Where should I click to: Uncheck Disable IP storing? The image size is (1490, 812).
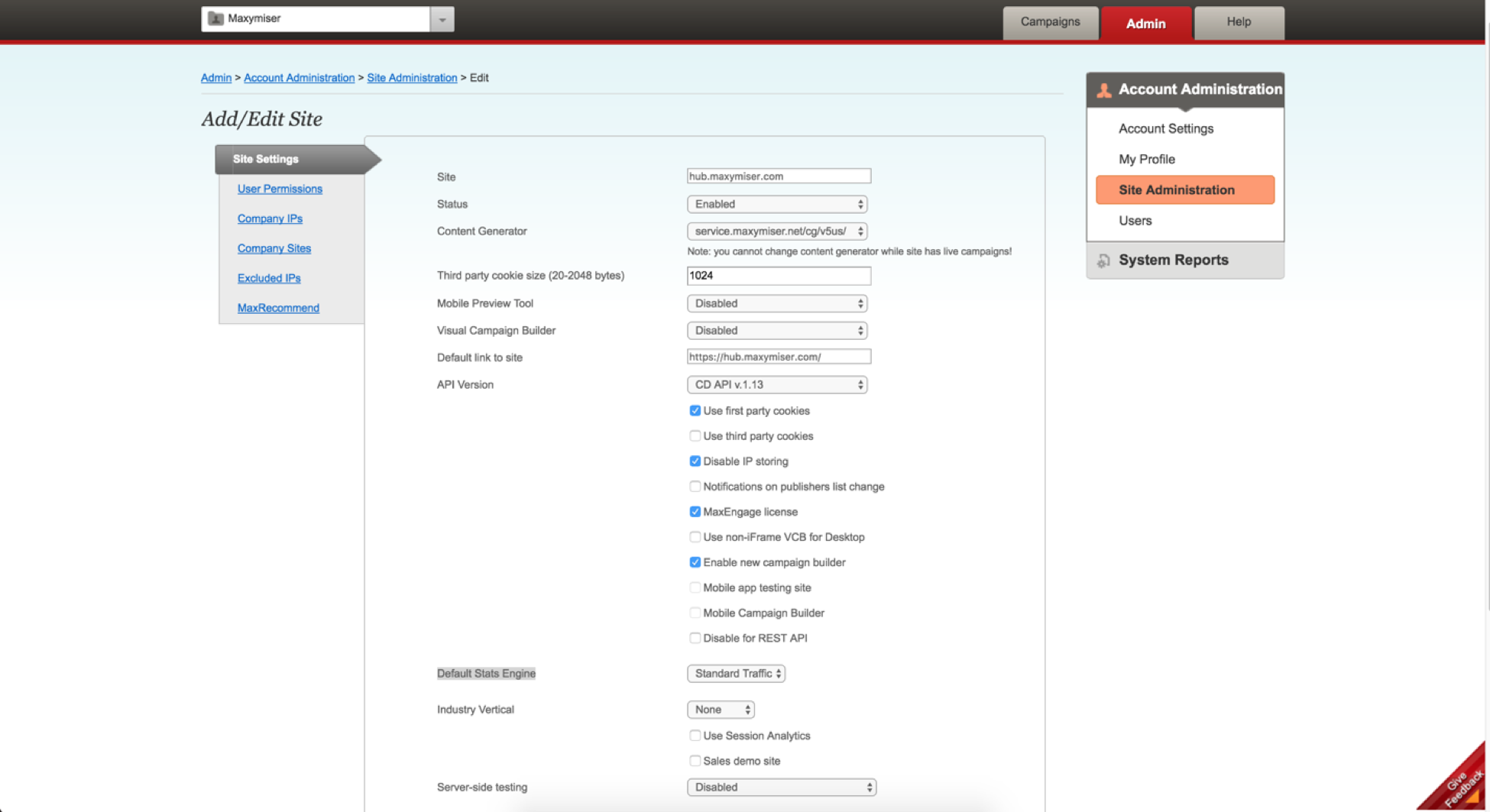click(695, 461)
